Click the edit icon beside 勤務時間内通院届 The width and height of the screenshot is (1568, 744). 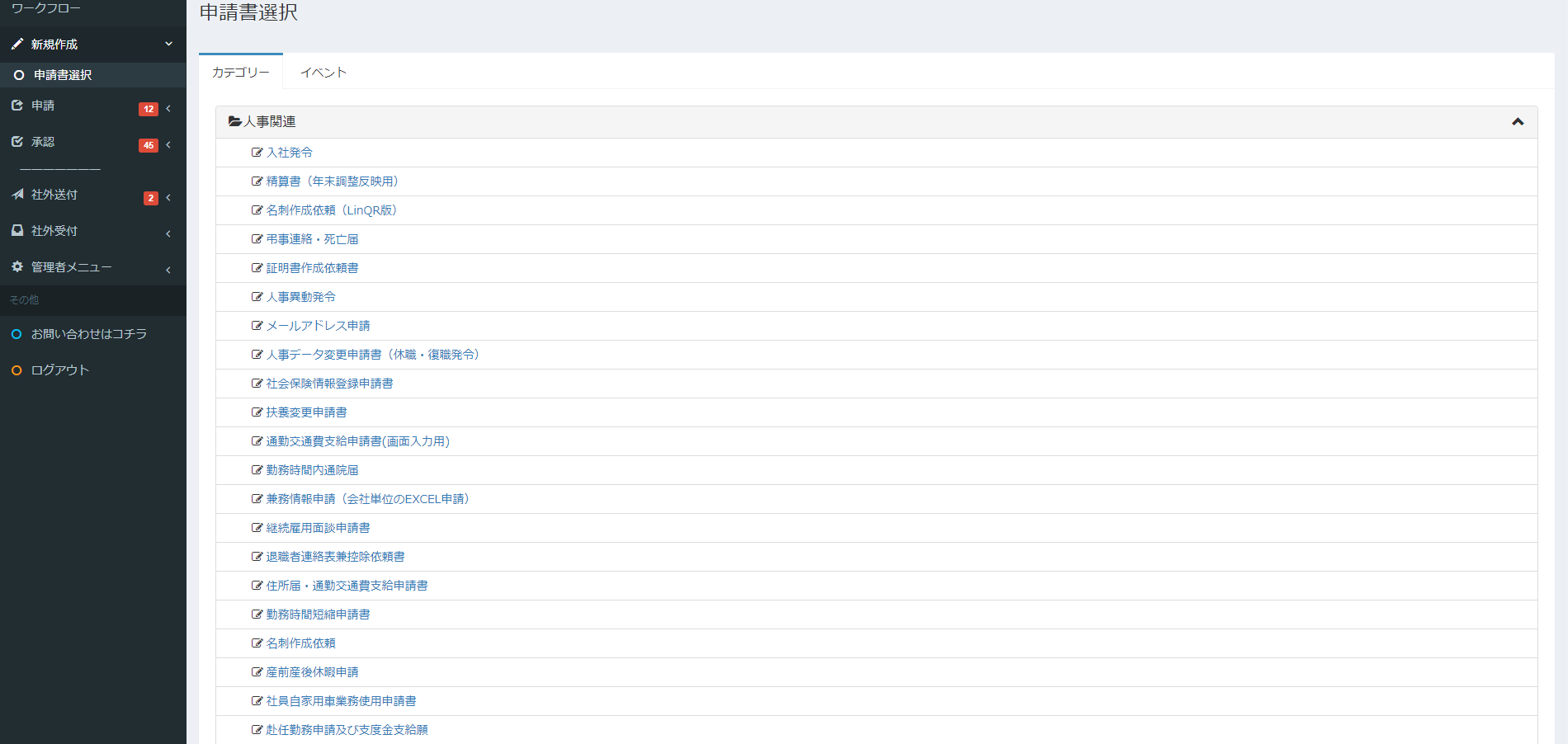pyautogui.click(x=257, y=470)
